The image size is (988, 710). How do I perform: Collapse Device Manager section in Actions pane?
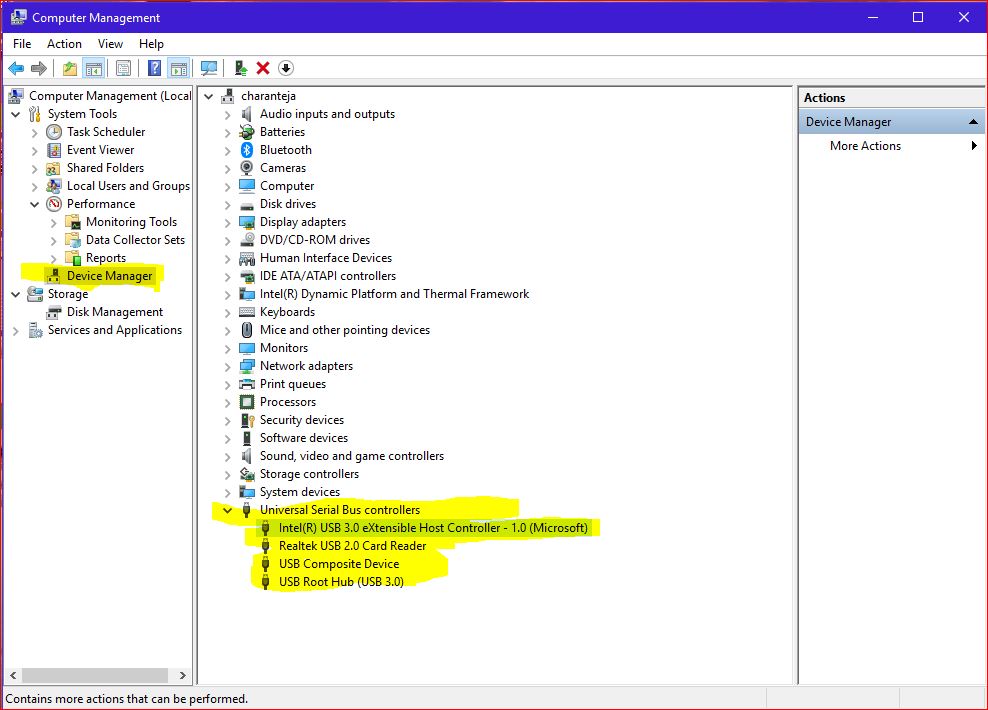(974, 122)
